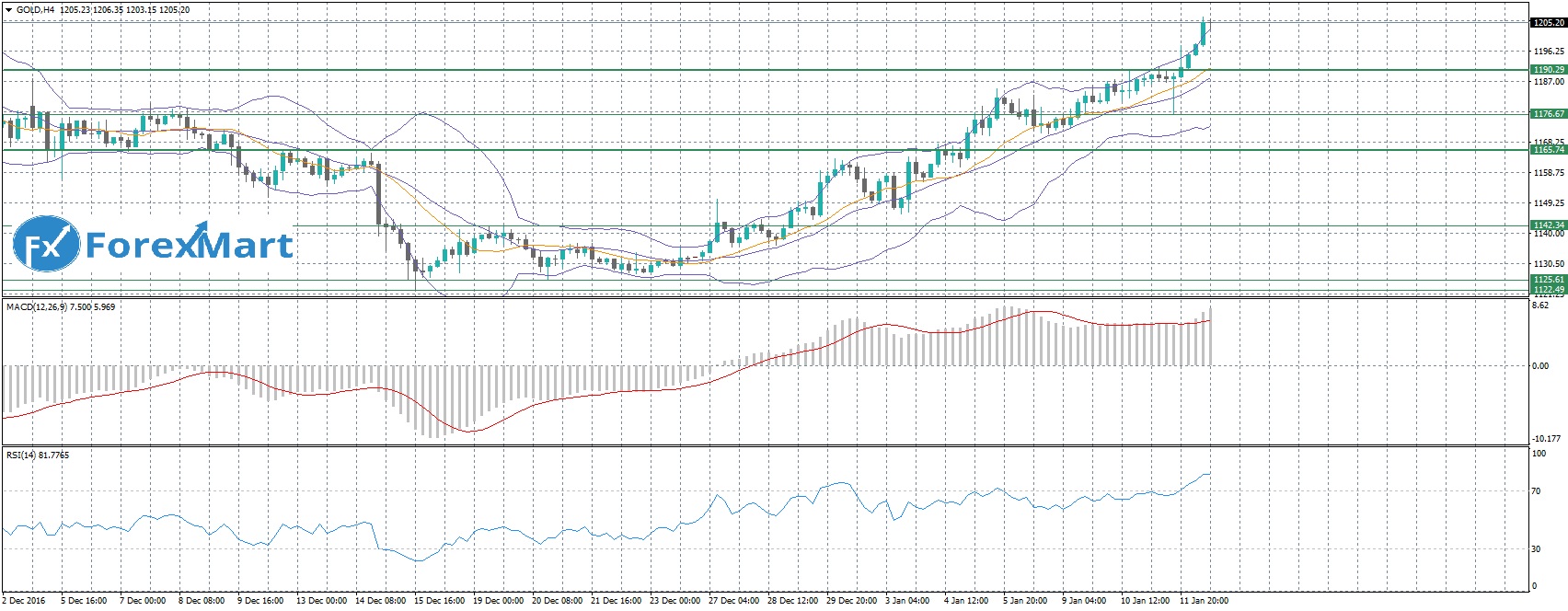The image size is (1568, 611).
Task: Click the RSI 30 scale level
Action: pyautogui.click(x=1536, y=549)
